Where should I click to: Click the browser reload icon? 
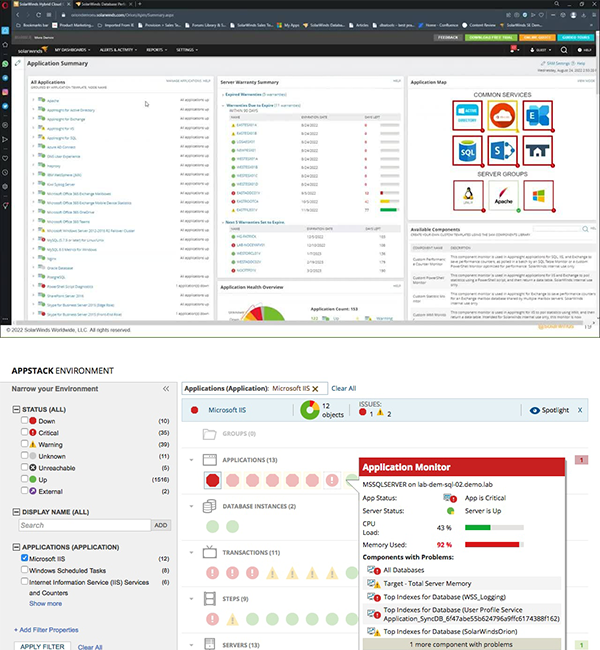tap(38, 15)
